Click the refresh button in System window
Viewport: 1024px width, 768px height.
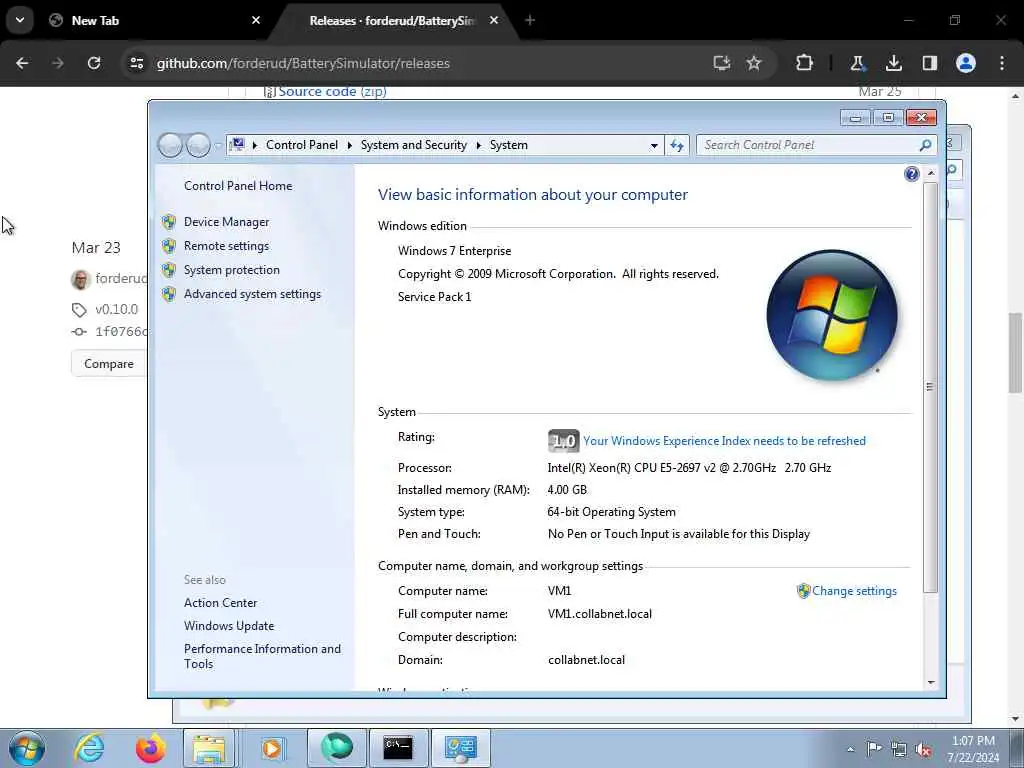[677, 146]
